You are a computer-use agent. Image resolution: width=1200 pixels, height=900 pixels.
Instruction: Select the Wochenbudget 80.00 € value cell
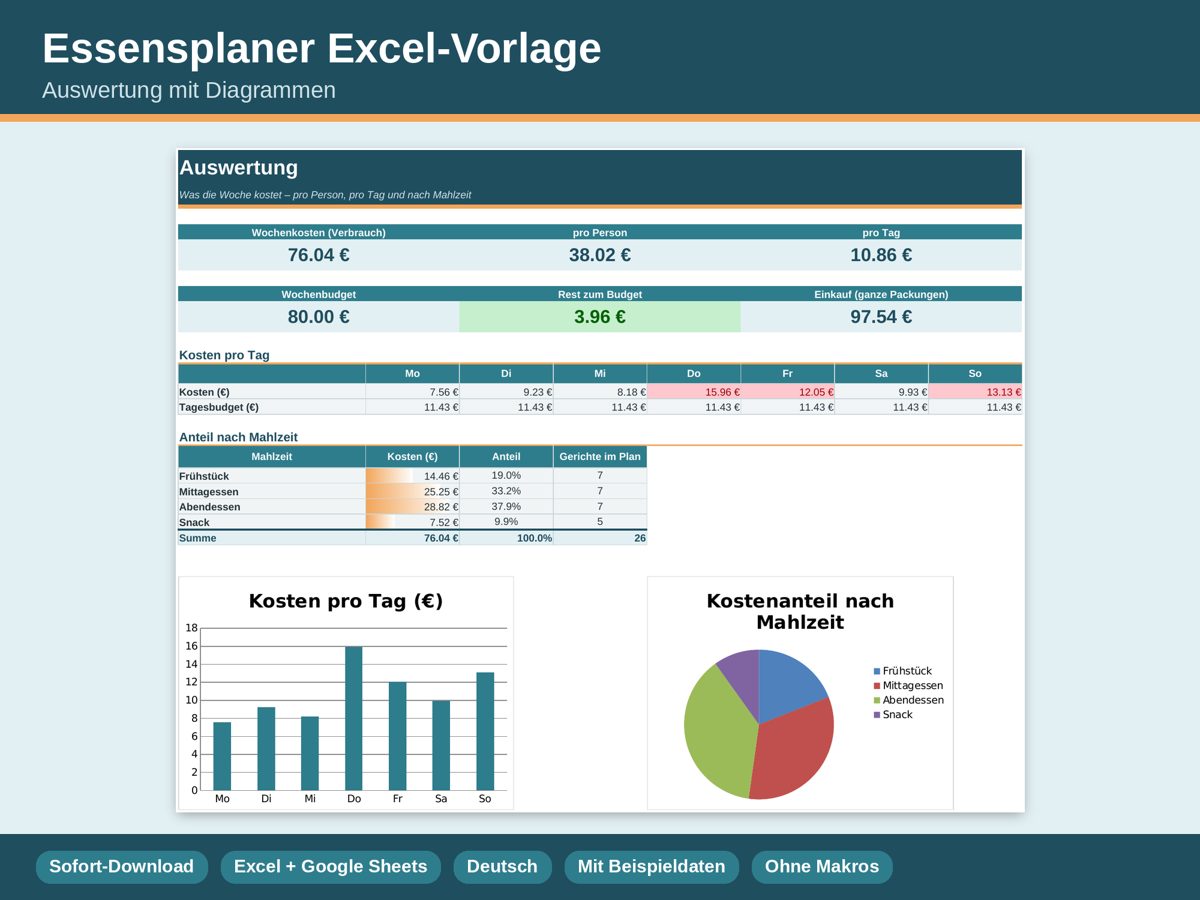coord(319,317)
